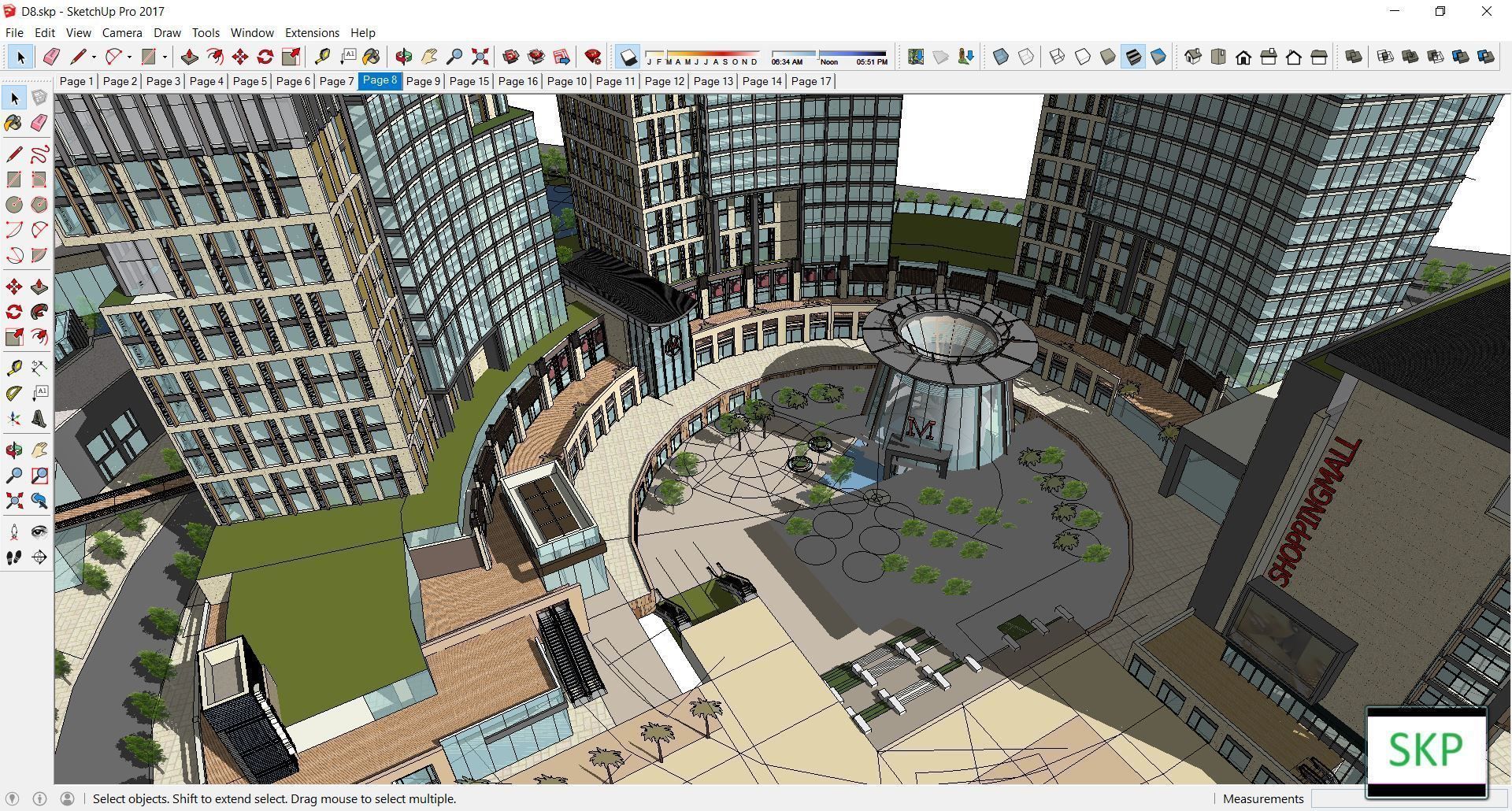Click the Subtract solid tool icon

pos(1435,57)
